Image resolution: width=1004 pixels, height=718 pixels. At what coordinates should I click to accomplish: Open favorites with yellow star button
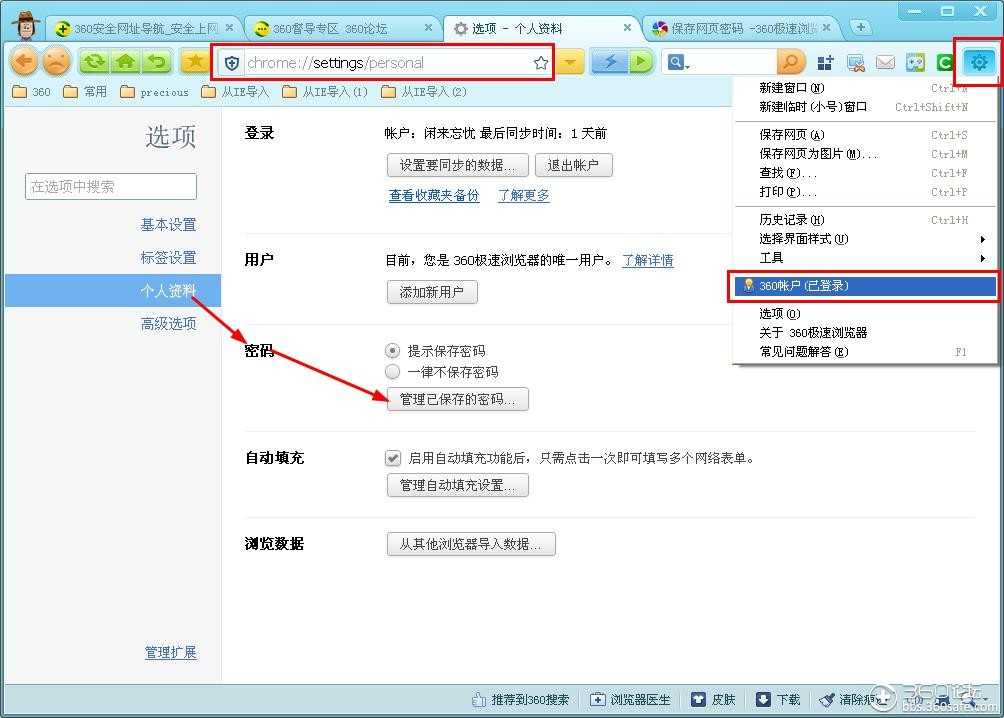[195, 62]
